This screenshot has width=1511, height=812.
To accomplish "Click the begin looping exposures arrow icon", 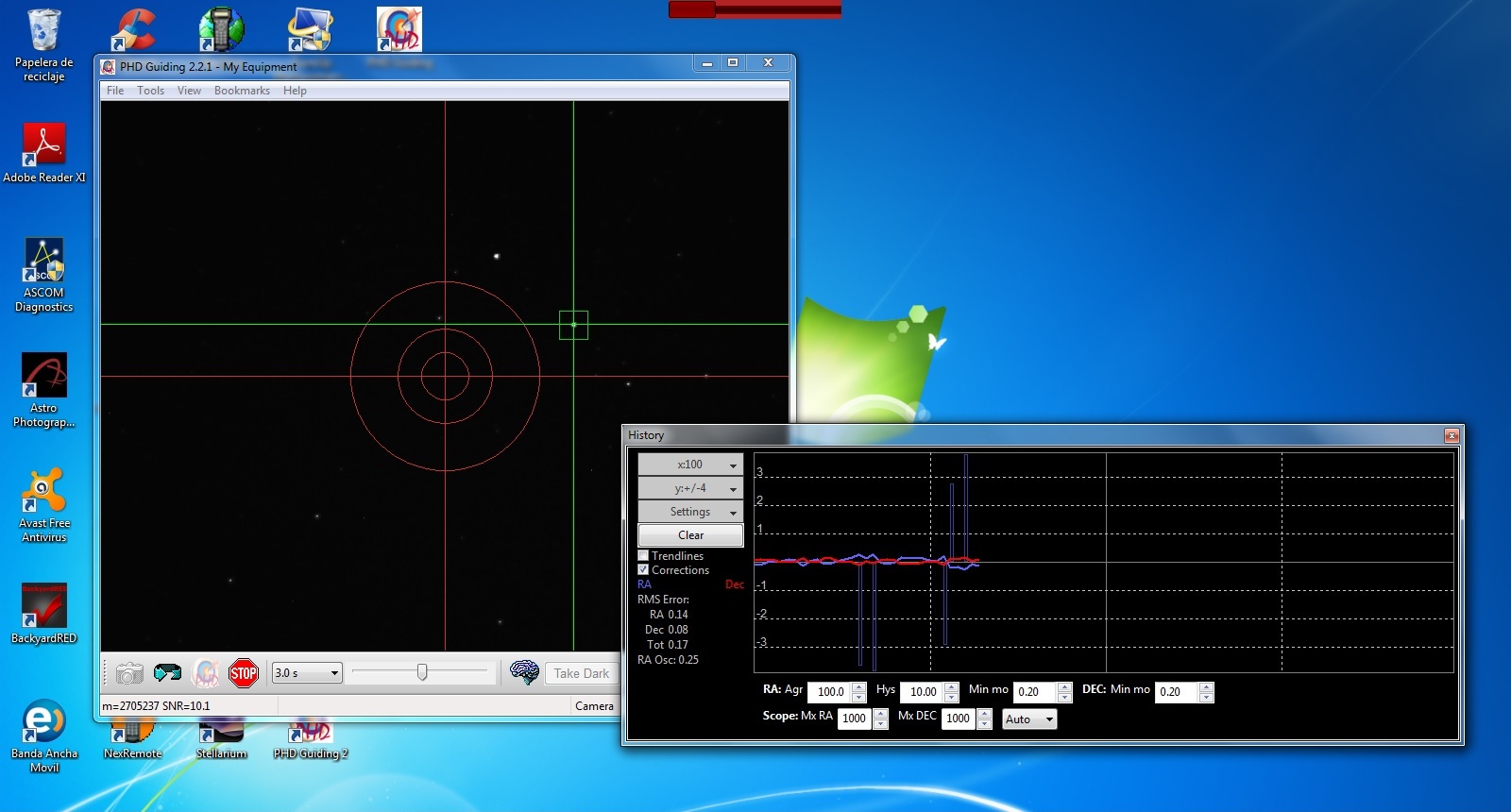I will (x=167, y=673).
